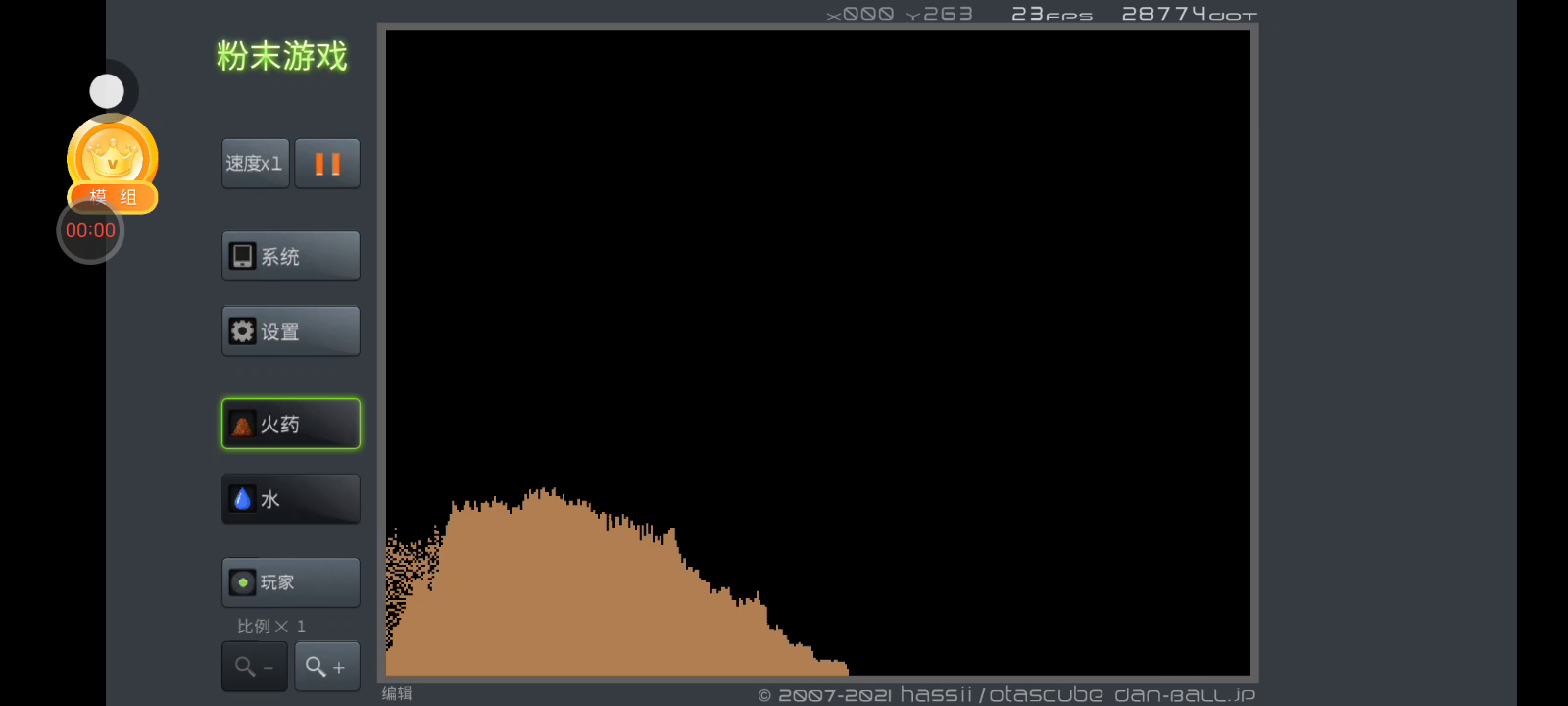Tap the golden crown 模组 mod icon
The image size is (1568, 706).
(113, 157)
